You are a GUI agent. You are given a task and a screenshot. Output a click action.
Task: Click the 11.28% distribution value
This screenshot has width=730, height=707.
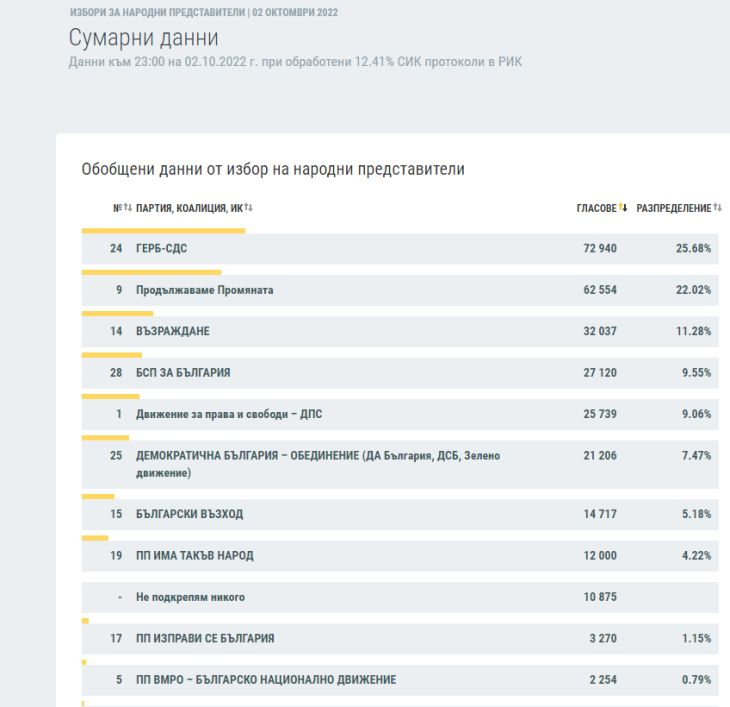point(694,331)
